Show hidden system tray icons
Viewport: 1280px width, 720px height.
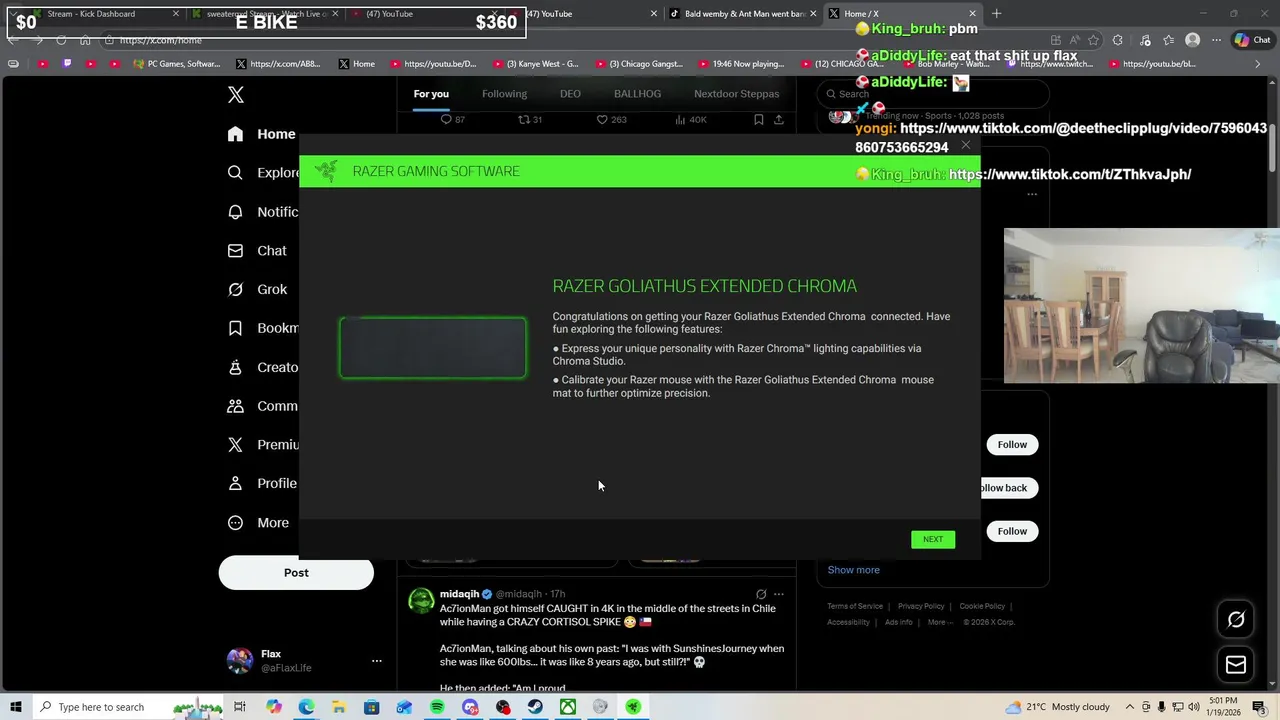[1129, 707]
